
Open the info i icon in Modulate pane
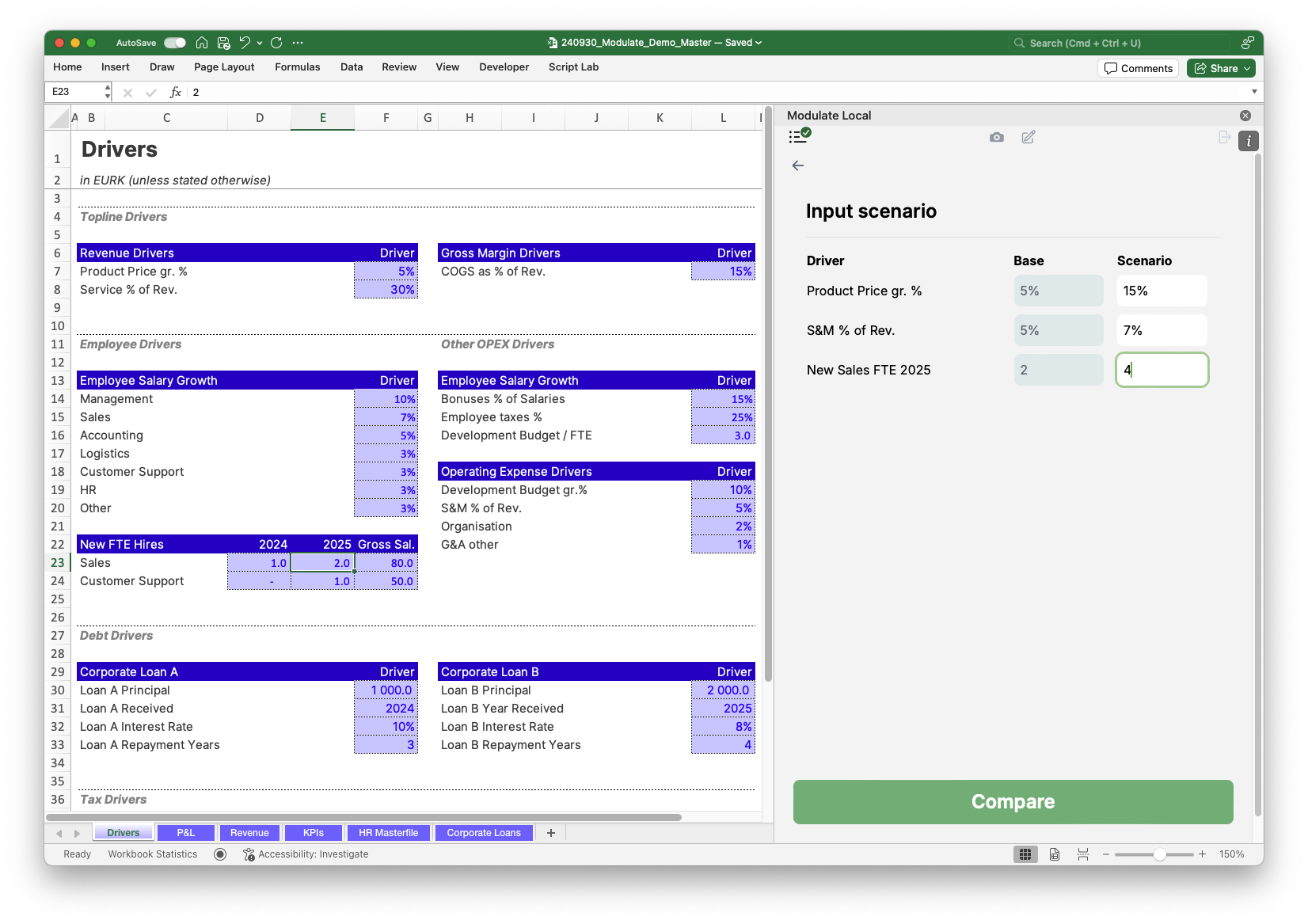coord(1249,141)
